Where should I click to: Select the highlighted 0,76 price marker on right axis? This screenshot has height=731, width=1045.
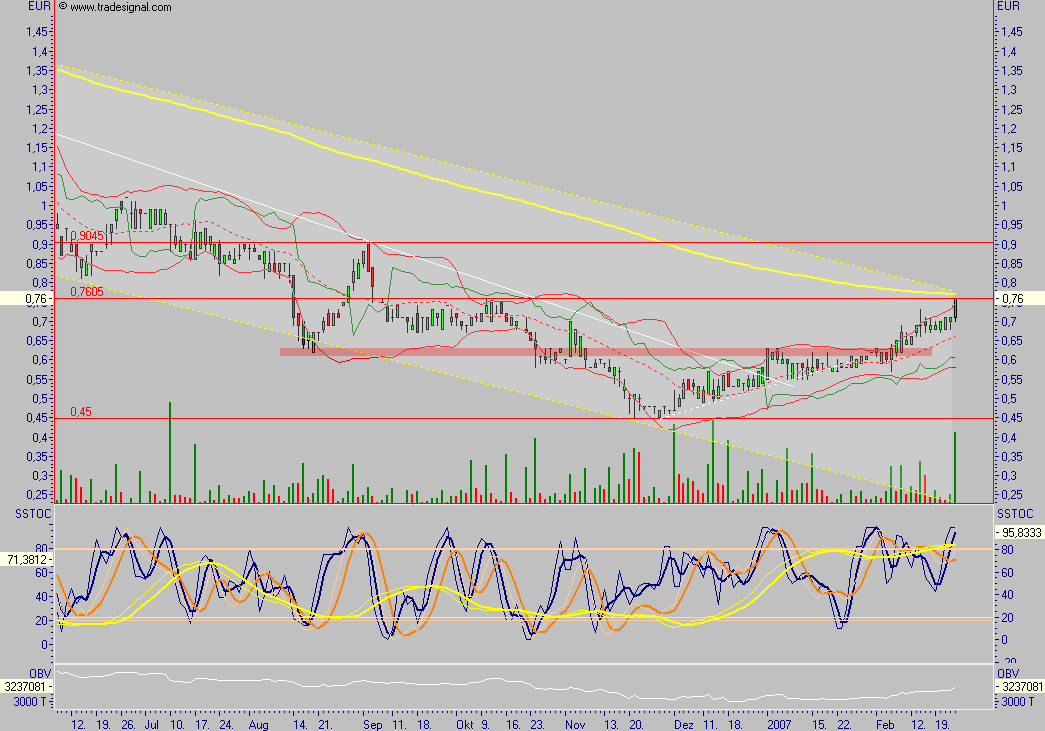pos(1018,299)
